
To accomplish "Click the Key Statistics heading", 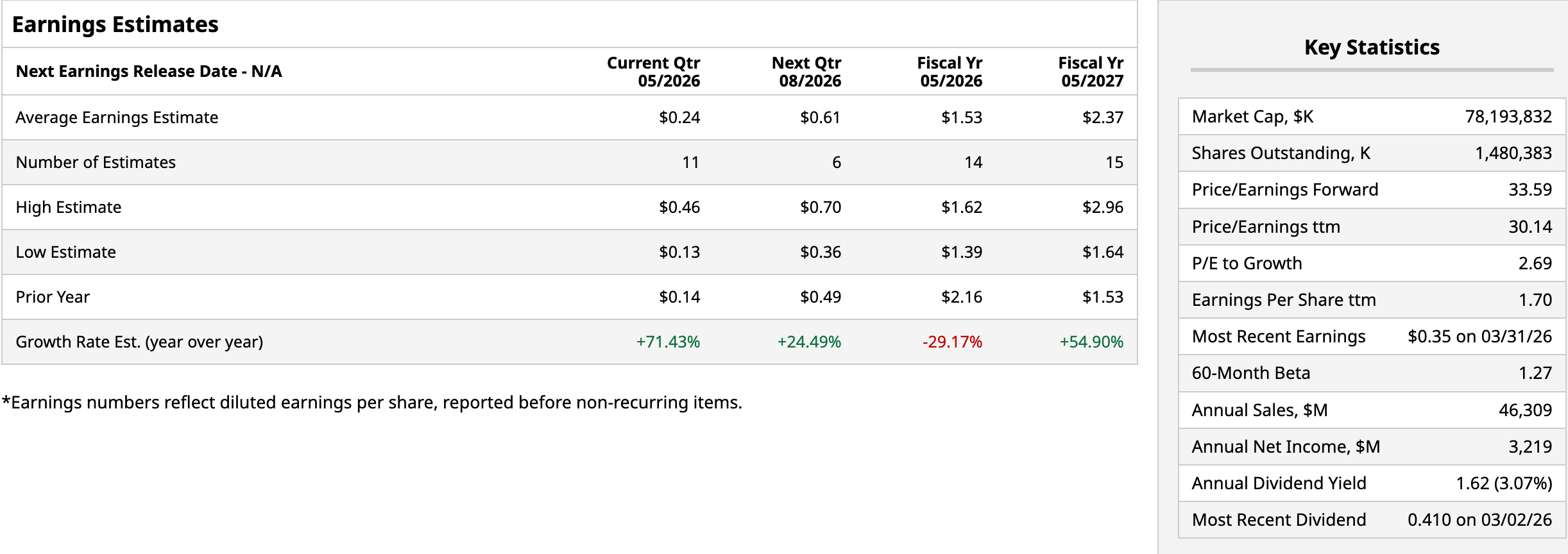I will (1372, 47).
